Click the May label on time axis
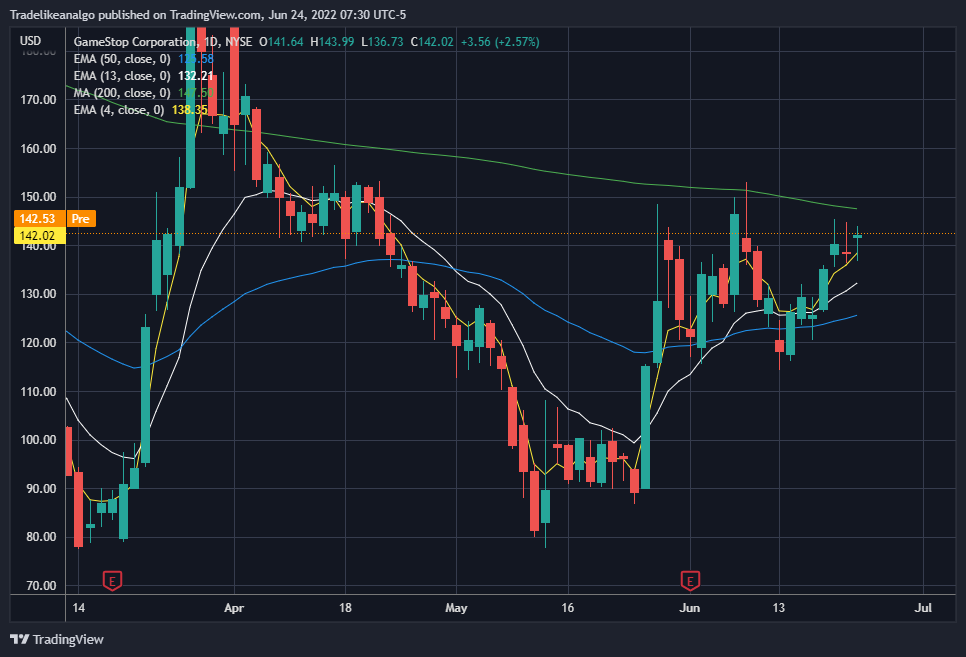Screen dimensions: 966x657 click(x=457, y=608)
